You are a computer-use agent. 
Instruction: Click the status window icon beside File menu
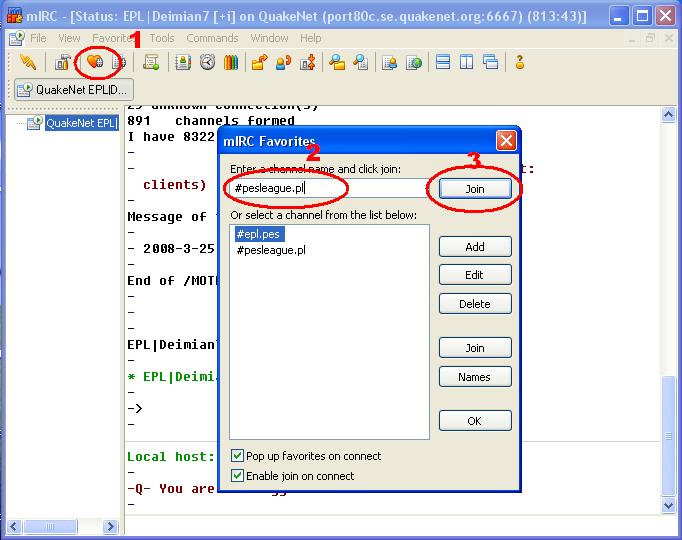17,38
